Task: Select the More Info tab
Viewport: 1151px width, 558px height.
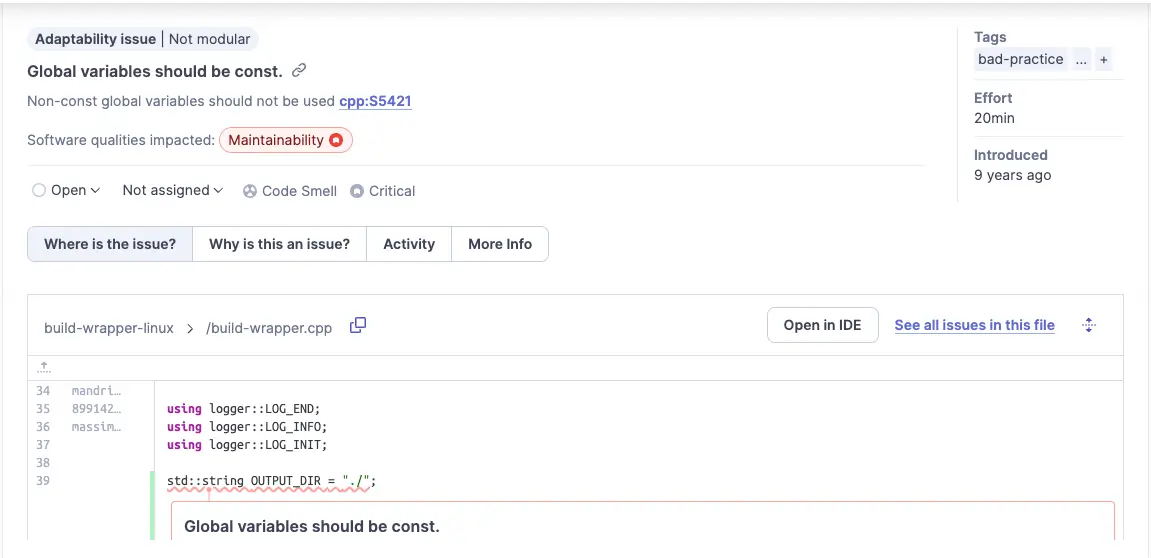Action: [500, 244]
